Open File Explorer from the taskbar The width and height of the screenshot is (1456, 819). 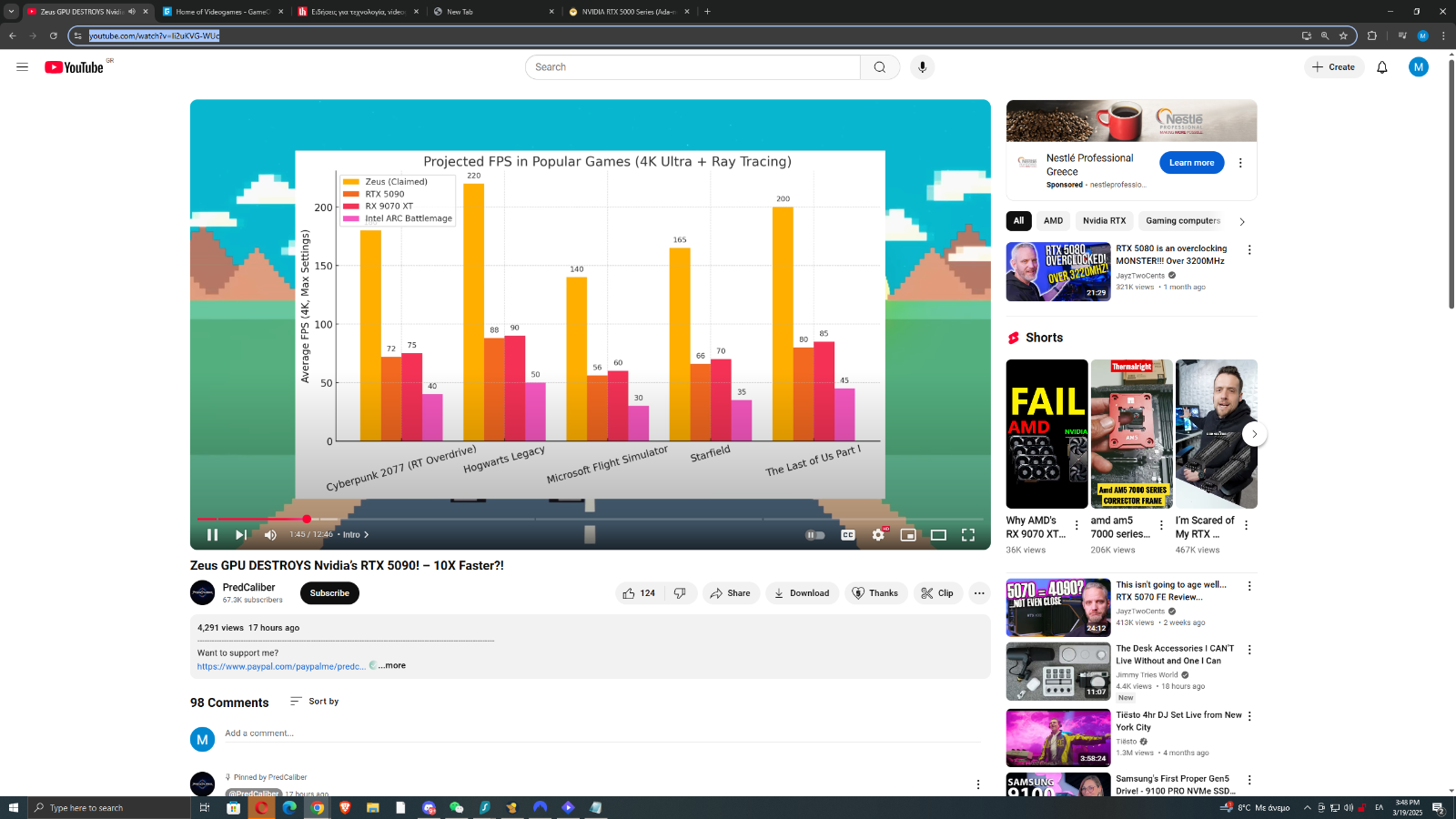pos(372,807)
